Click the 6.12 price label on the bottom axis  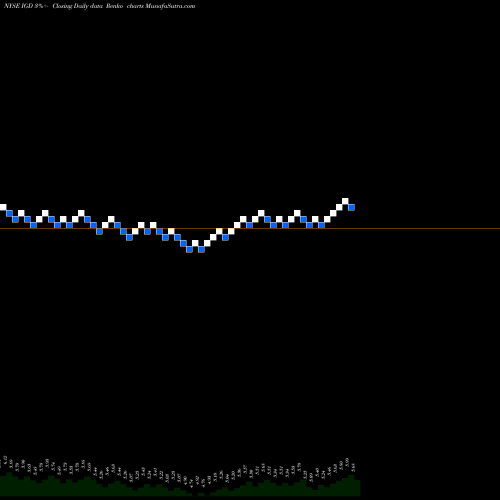coord(5,459)
